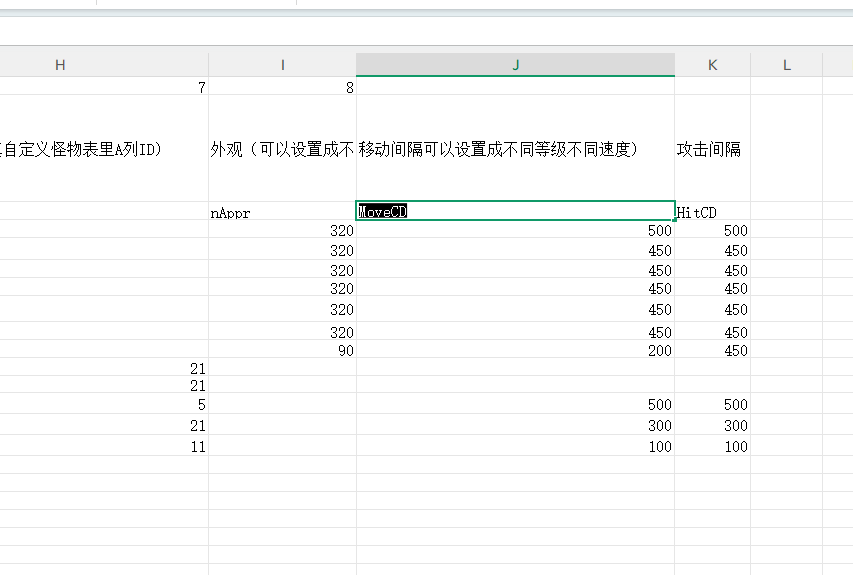Image resolution: width=853 pixels, height=575 pixels.
Task: Select the entire column K via header
Action: tap(712, 65)
